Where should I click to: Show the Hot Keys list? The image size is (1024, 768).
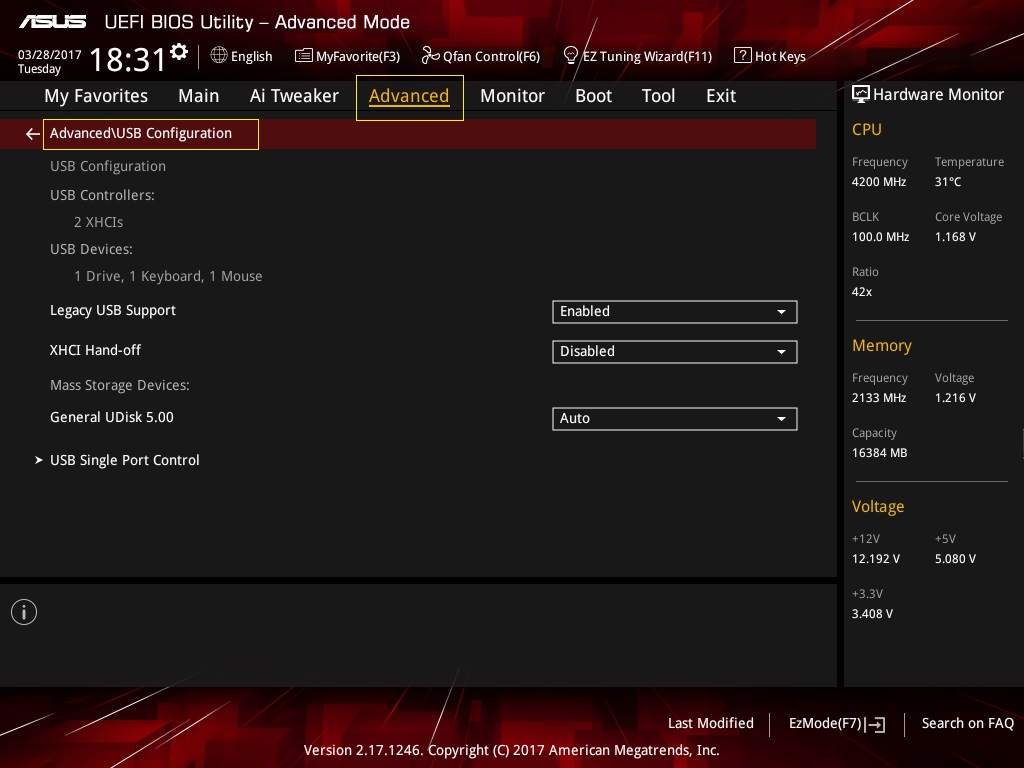[x=780, y=57]
